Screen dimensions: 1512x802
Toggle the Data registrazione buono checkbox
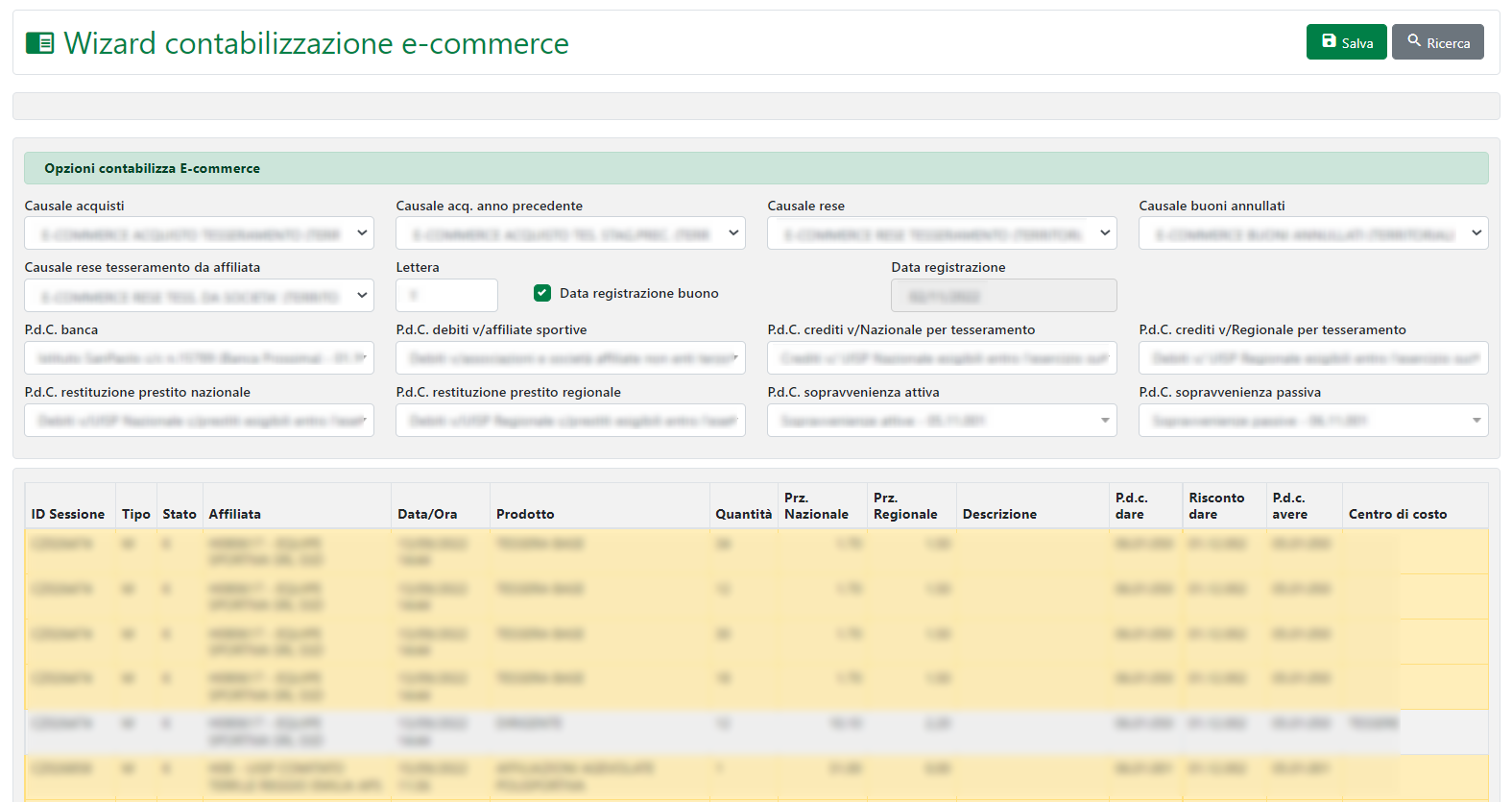(x=542, y=293)
